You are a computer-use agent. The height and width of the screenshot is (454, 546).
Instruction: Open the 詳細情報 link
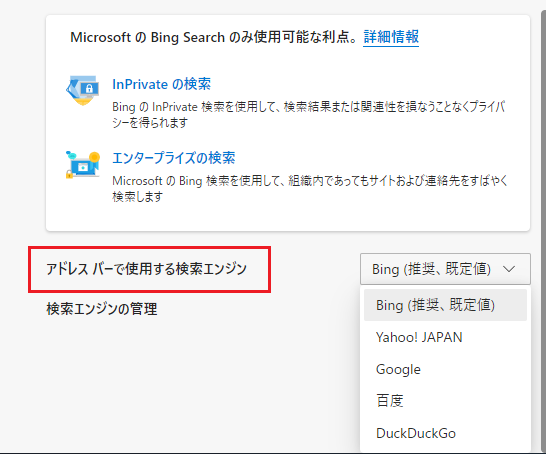391,37
